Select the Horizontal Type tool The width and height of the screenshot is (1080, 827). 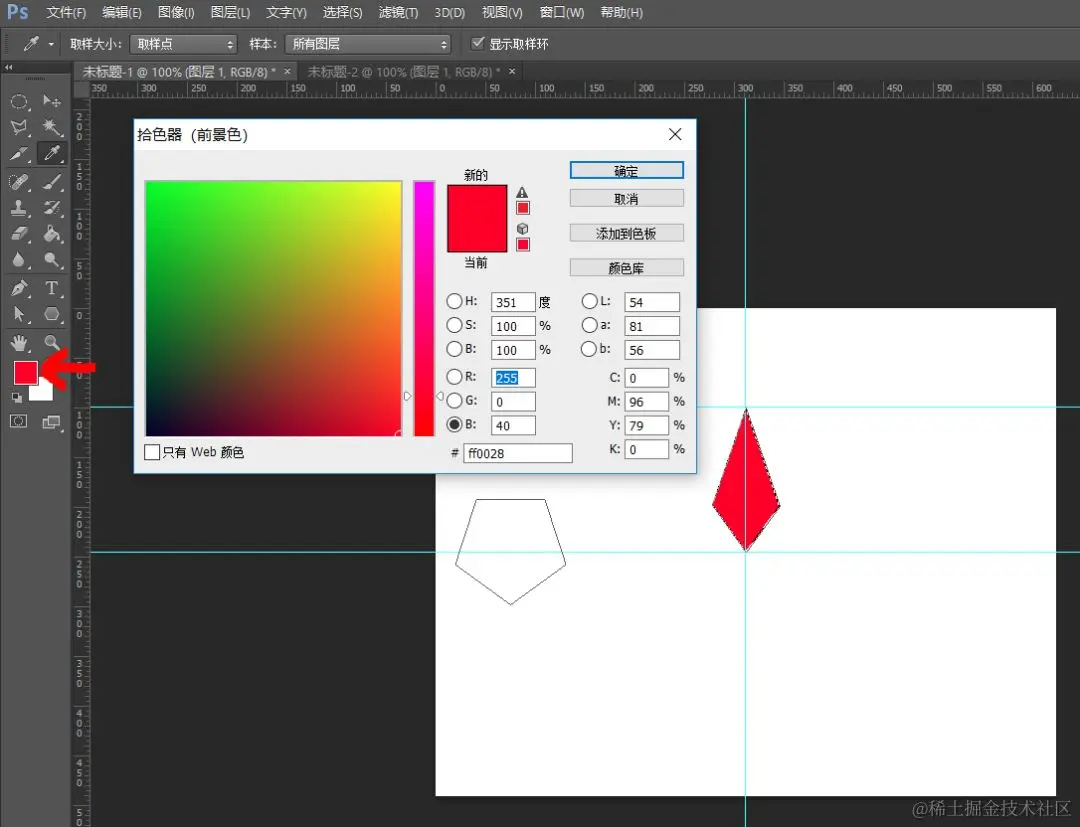[x=52, y=288]
